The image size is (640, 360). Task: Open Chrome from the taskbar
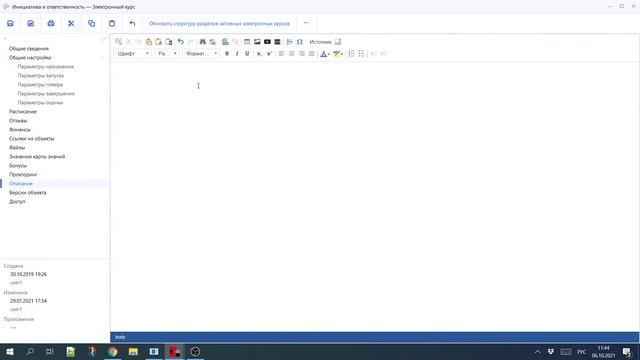click(x=113, y=351)
